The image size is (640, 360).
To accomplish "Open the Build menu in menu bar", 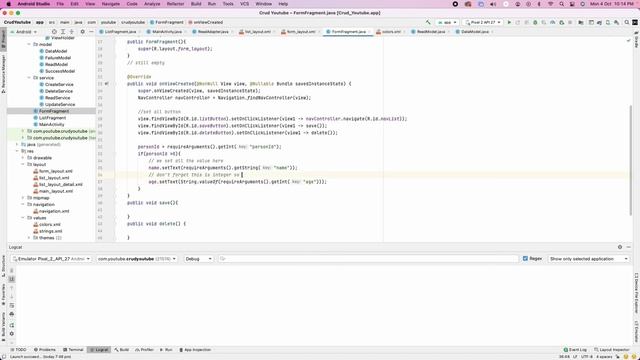I will [196, 4].
